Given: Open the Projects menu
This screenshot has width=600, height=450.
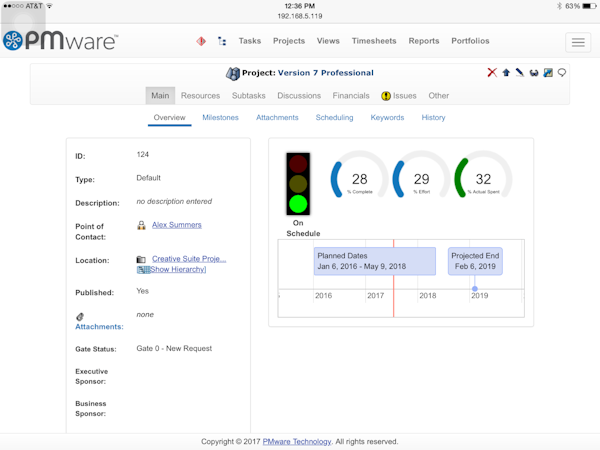Looking at the screenshot, I should tap(289, 41).
